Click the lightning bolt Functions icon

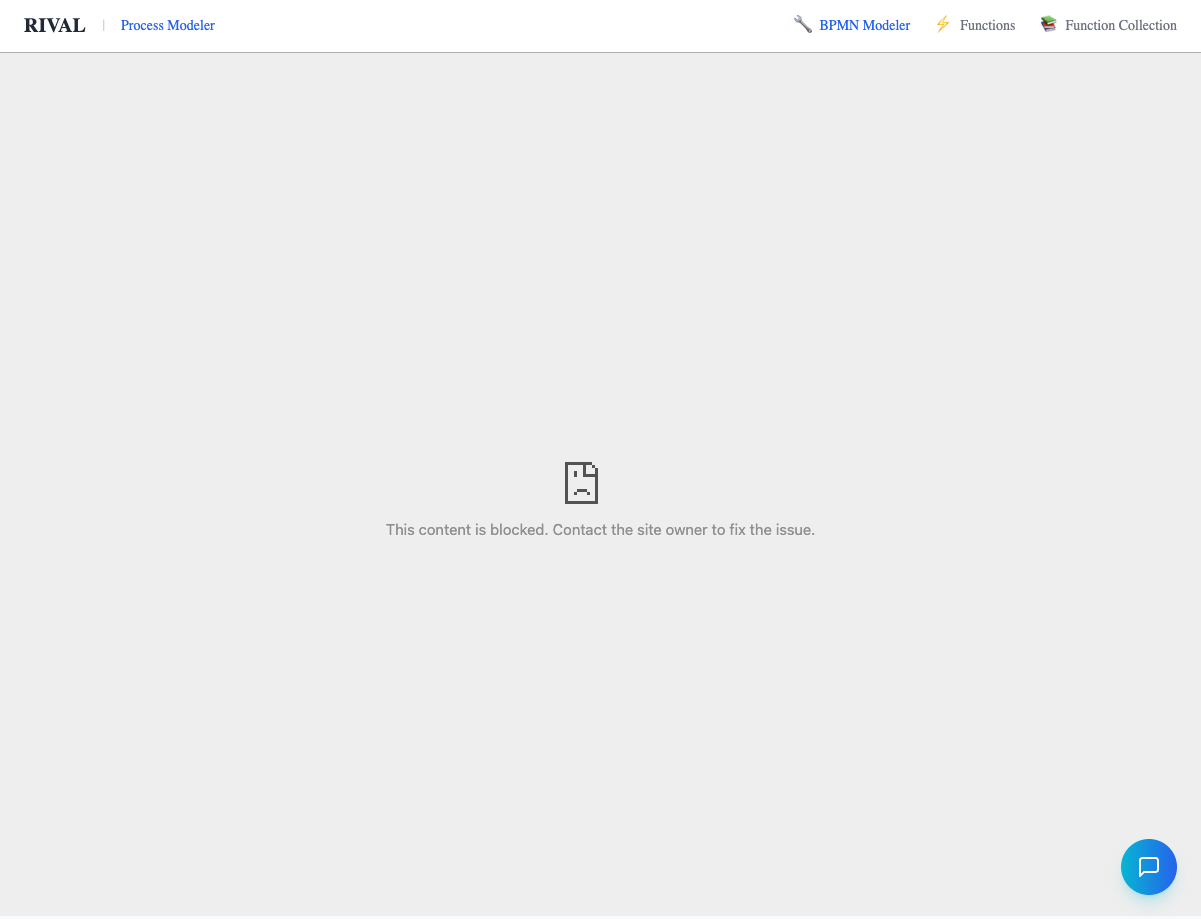click(942, 24)
